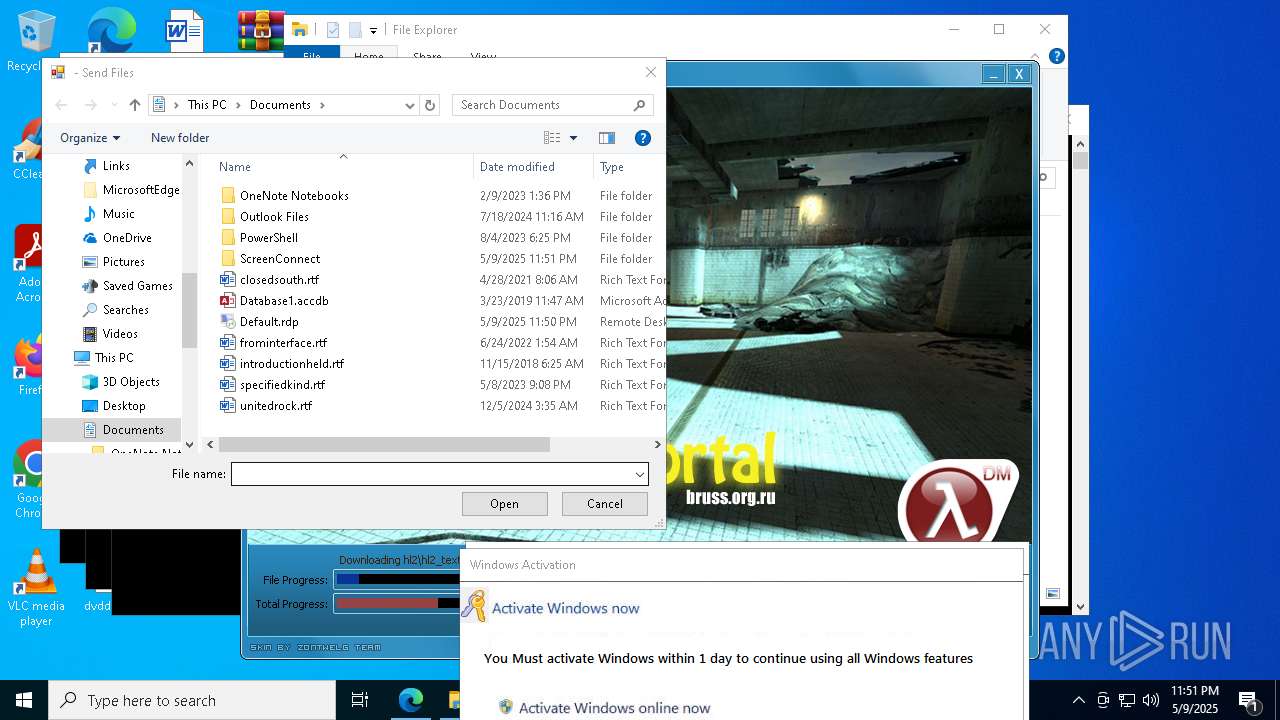1280x720 pixels.
Task: Select PowerShell folder
Action: point(269,238)
